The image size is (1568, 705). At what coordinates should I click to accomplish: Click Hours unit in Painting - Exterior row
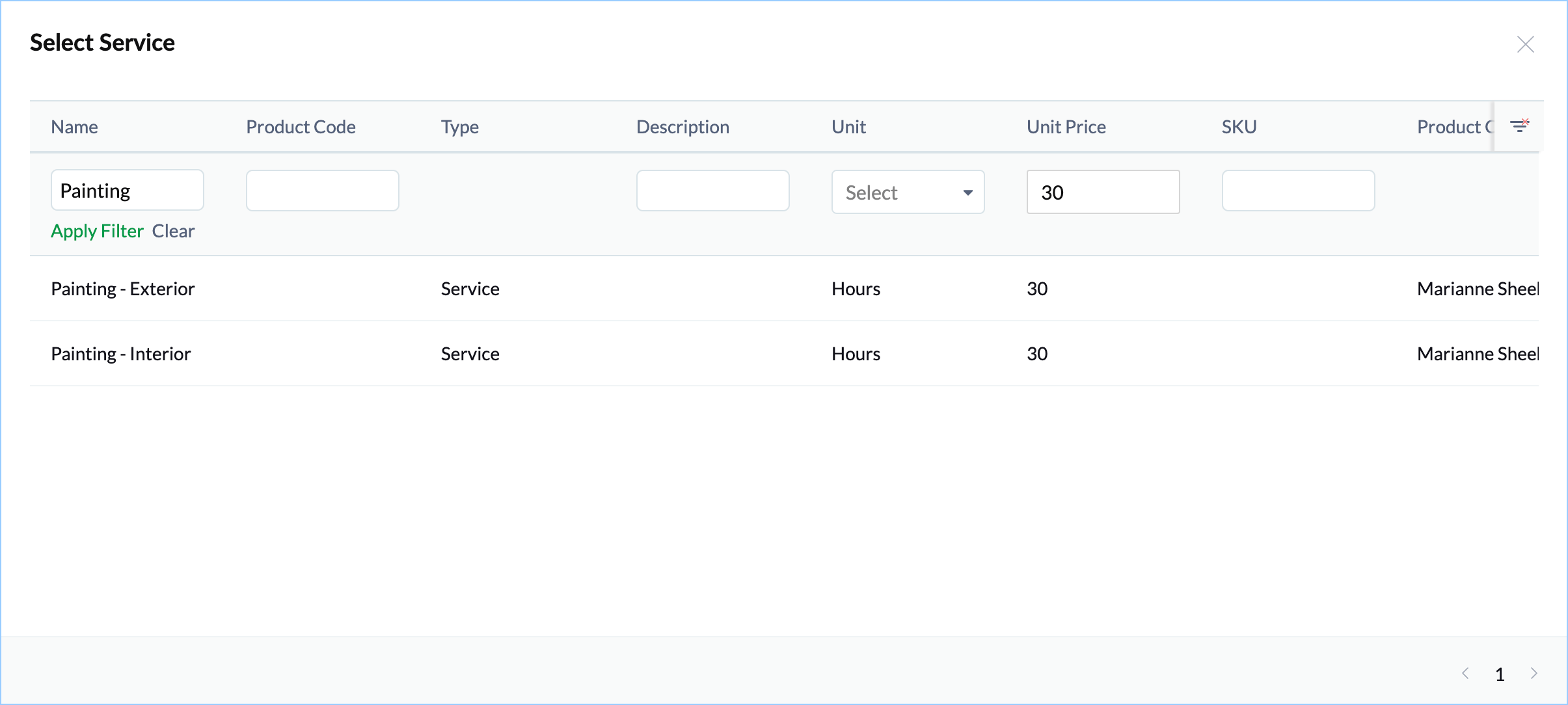click(856, 289)
